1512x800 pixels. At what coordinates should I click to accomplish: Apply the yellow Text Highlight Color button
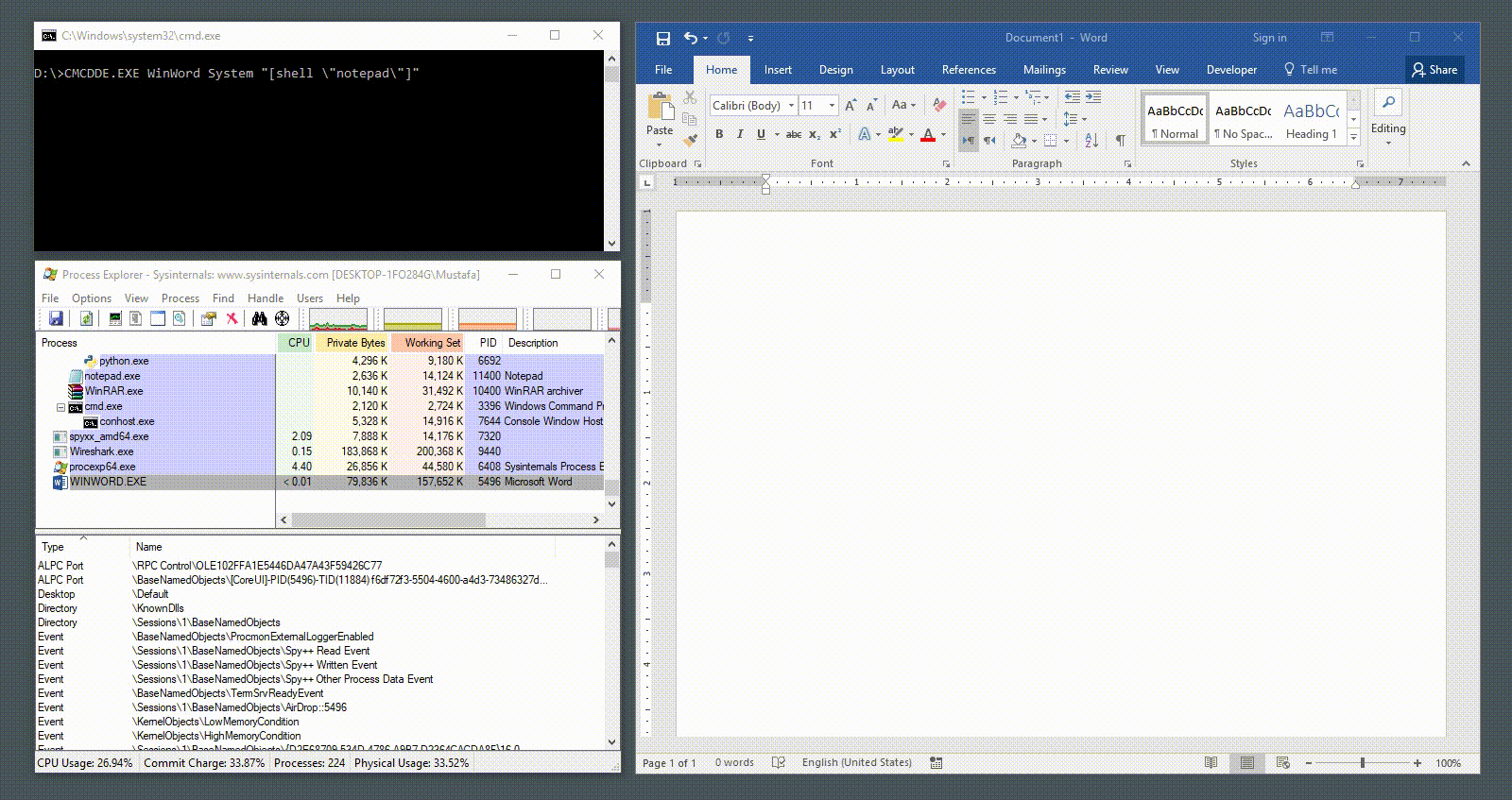coord(896,135)
